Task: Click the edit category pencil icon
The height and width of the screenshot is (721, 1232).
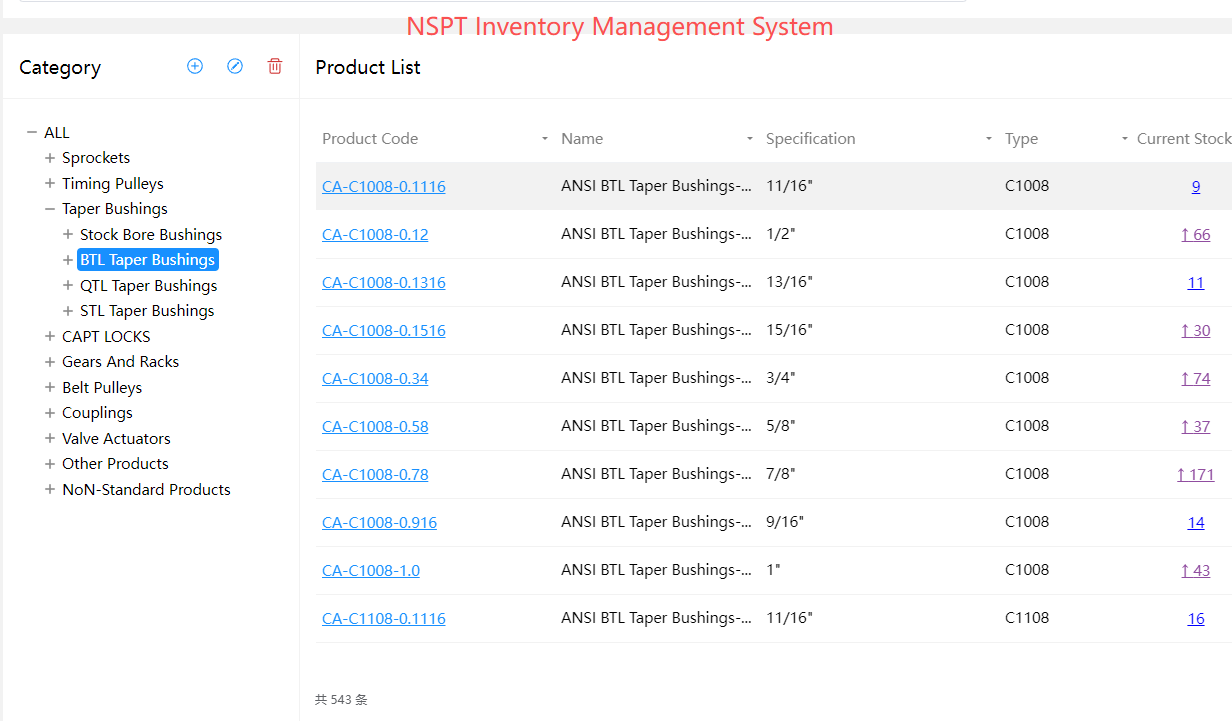Action: 235,66
